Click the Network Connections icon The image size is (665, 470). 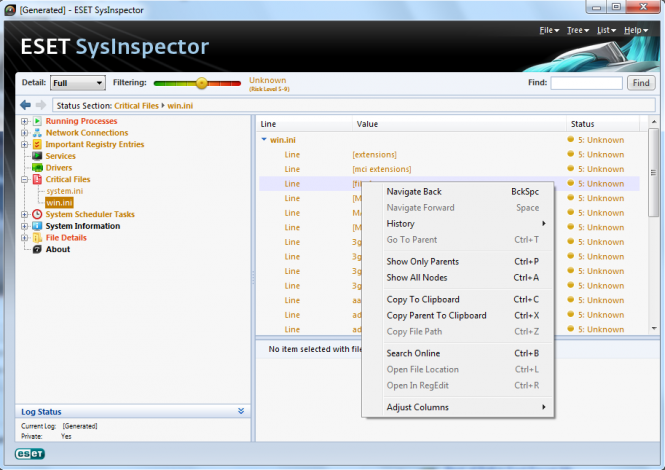[x=37, y=133]
